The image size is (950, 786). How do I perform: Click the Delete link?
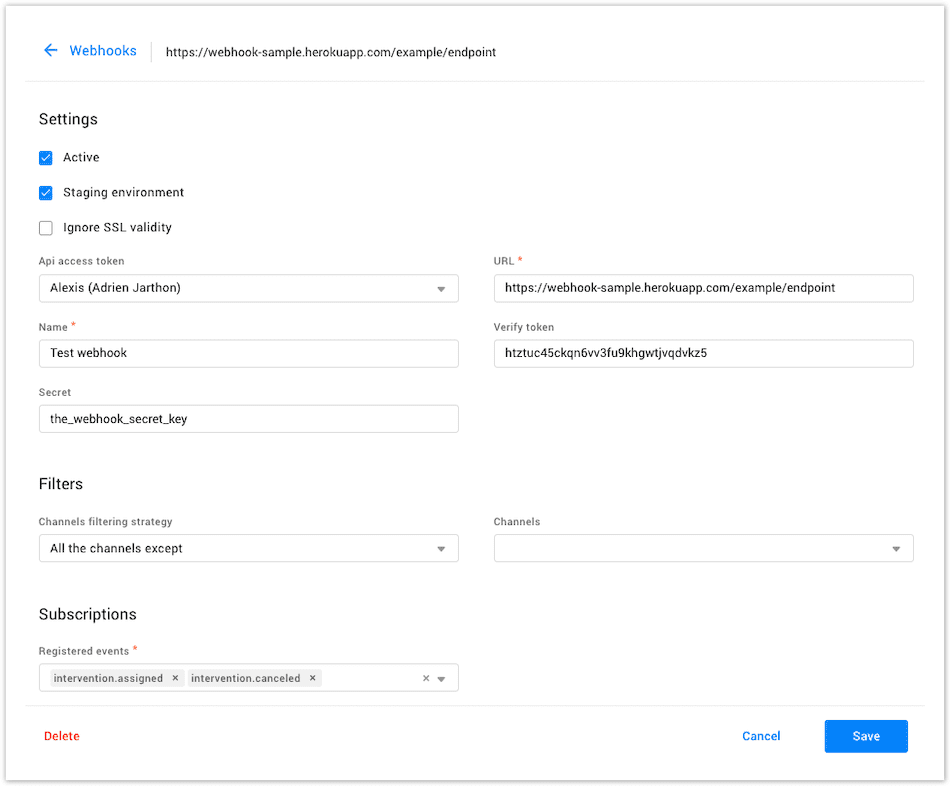click(61, 736)
